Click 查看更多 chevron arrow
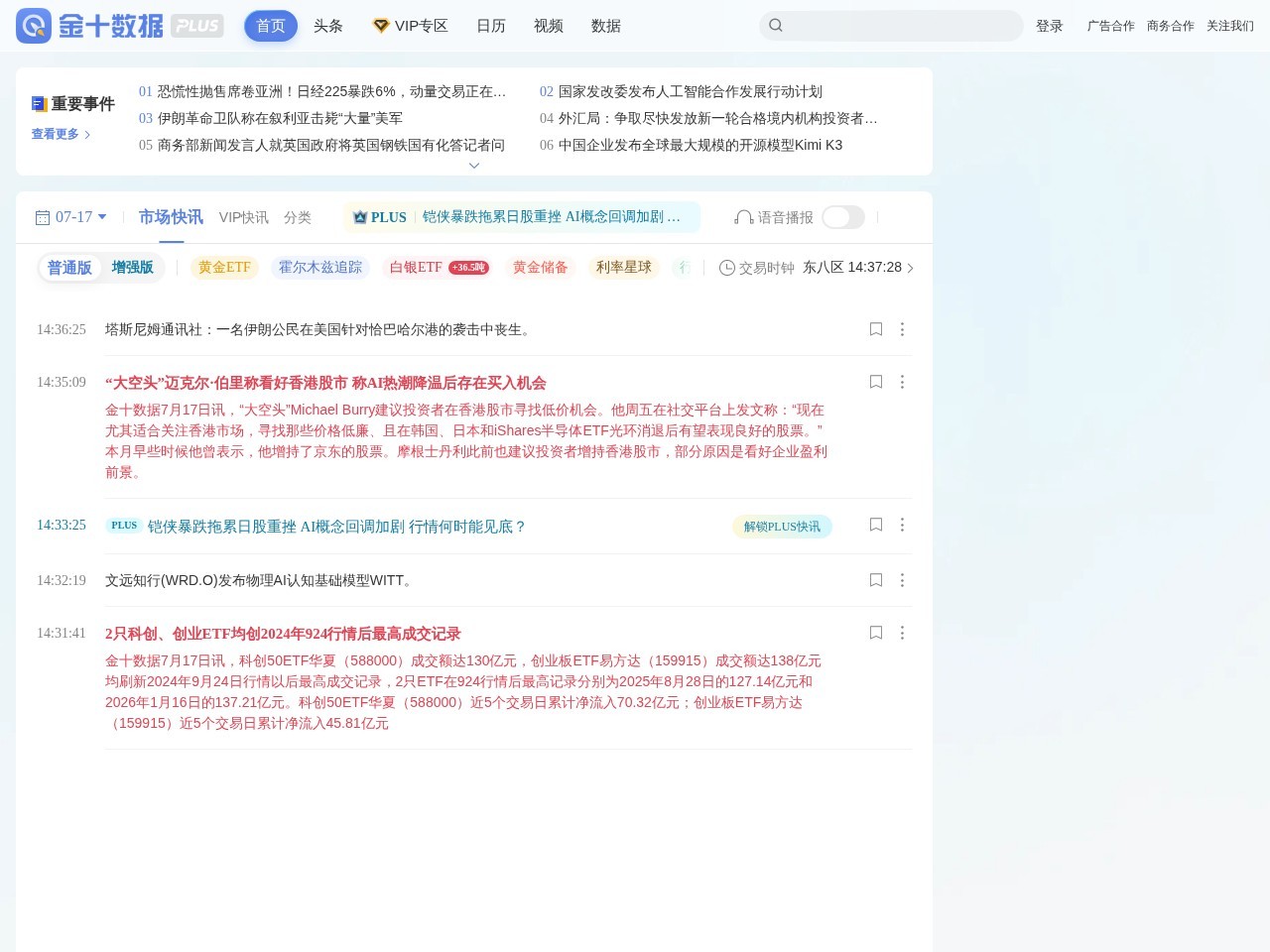 click(87, 135)
